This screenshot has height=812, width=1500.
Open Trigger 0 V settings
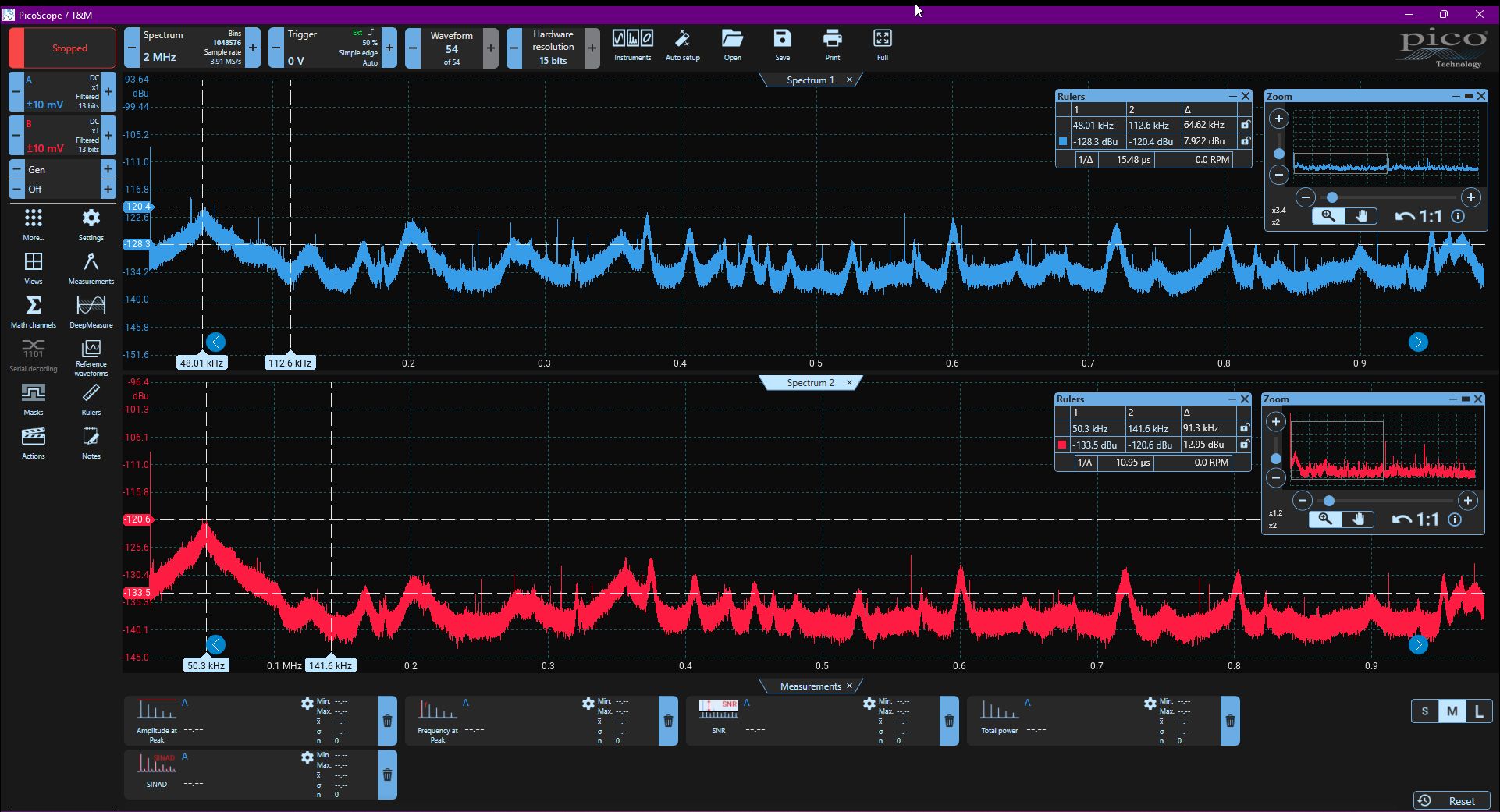pos(331,48)
